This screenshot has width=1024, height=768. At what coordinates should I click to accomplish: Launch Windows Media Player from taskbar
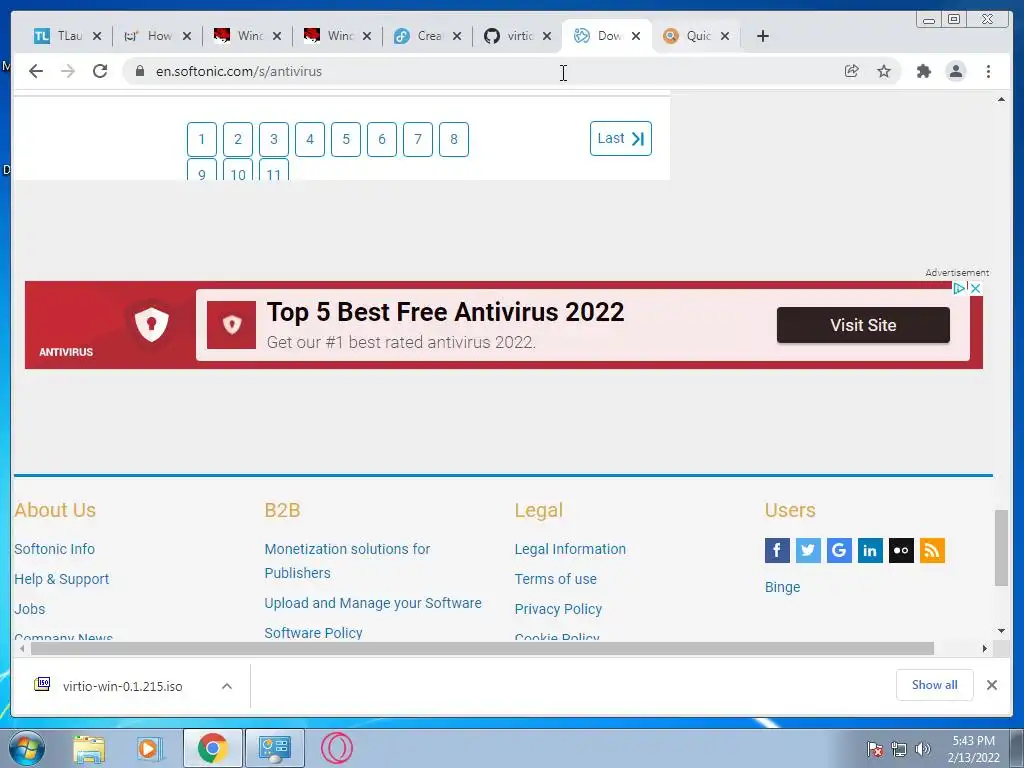tap(150, 748)
